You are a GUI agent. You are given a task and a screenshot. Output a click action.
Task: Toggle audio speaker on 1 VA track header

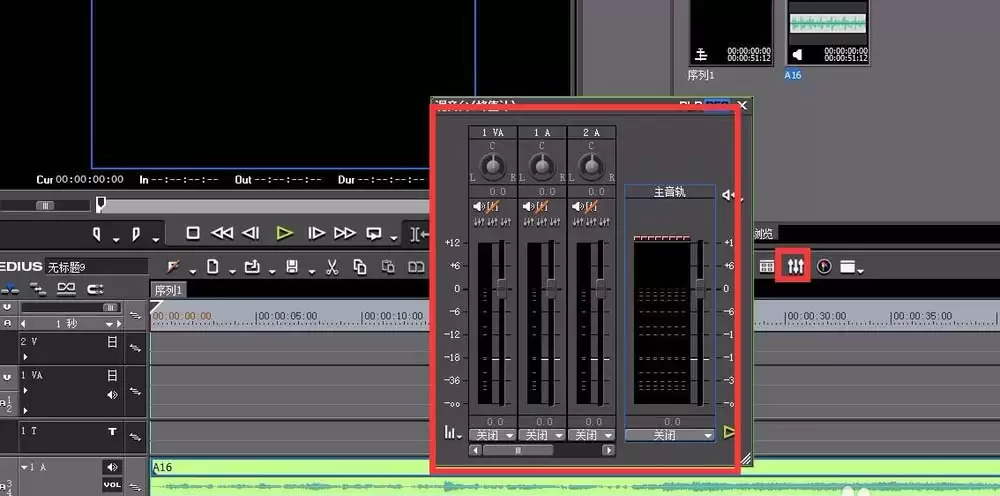[x=112, y=395]
